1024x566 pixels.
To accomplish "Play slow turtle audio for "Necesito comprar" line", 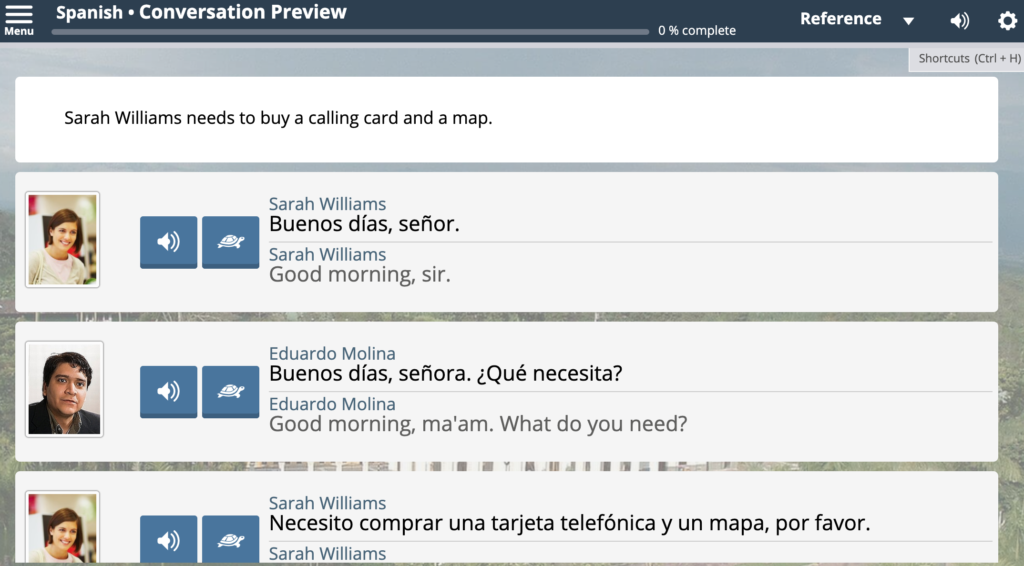I will click(230, 540).
